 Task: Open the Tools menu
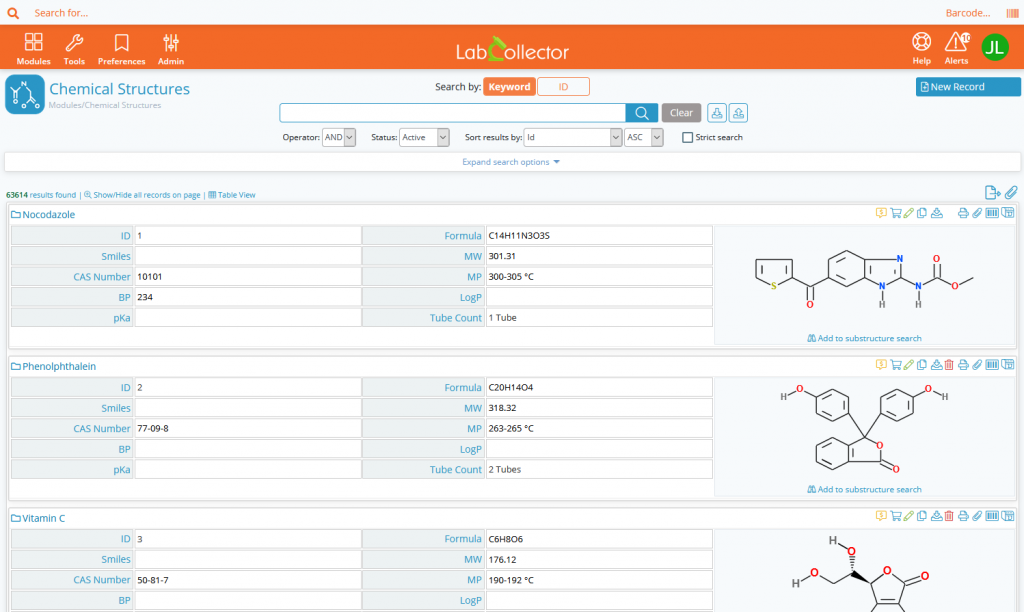[74, 48]
